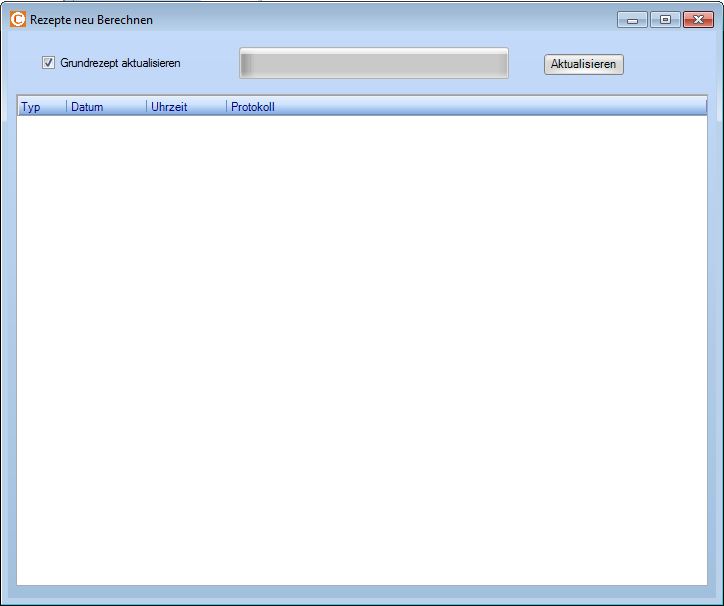Screen dimensions: 724x606
Task: Select the Uhrzeit column header
Action: point(169,107)
